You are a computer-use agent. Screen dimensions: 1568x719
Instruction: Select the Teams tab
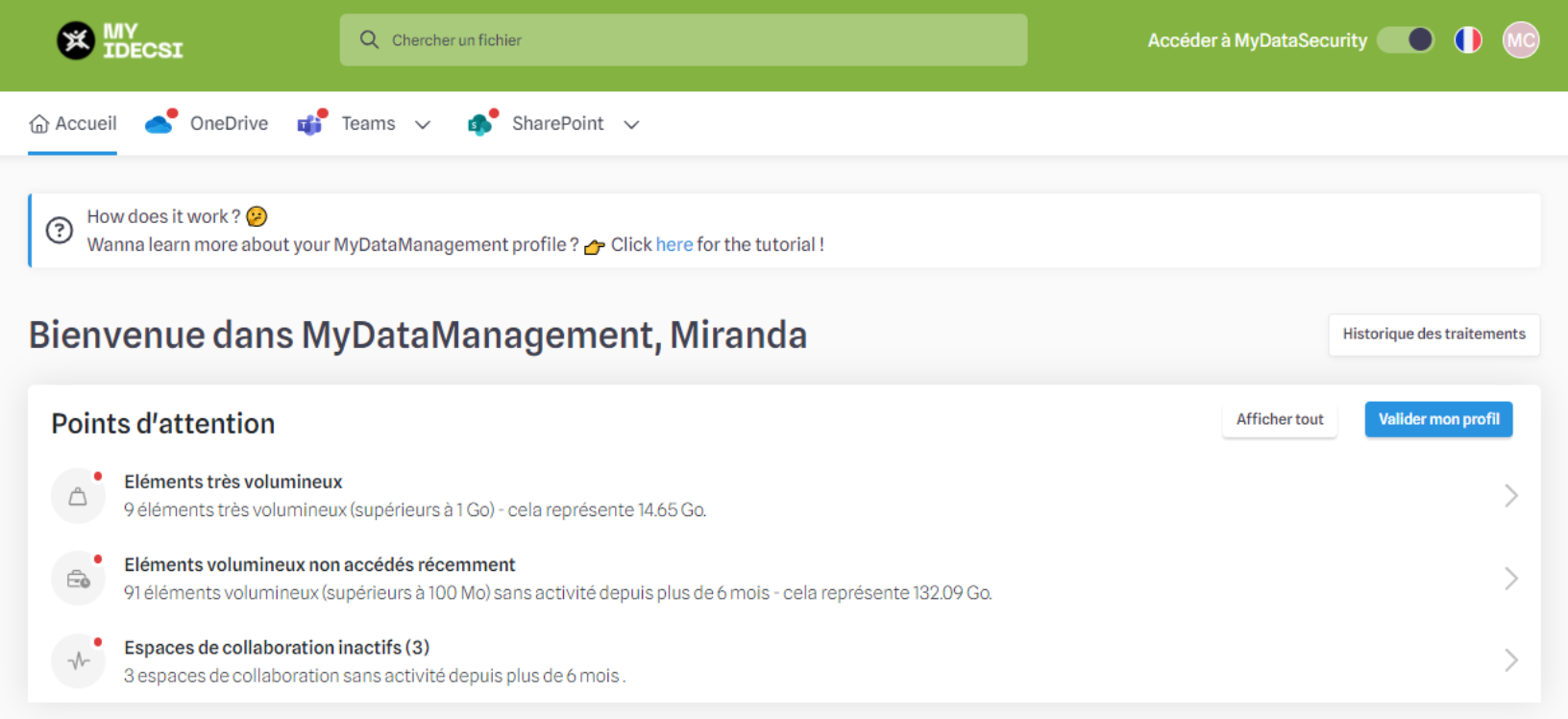[364, 124]
